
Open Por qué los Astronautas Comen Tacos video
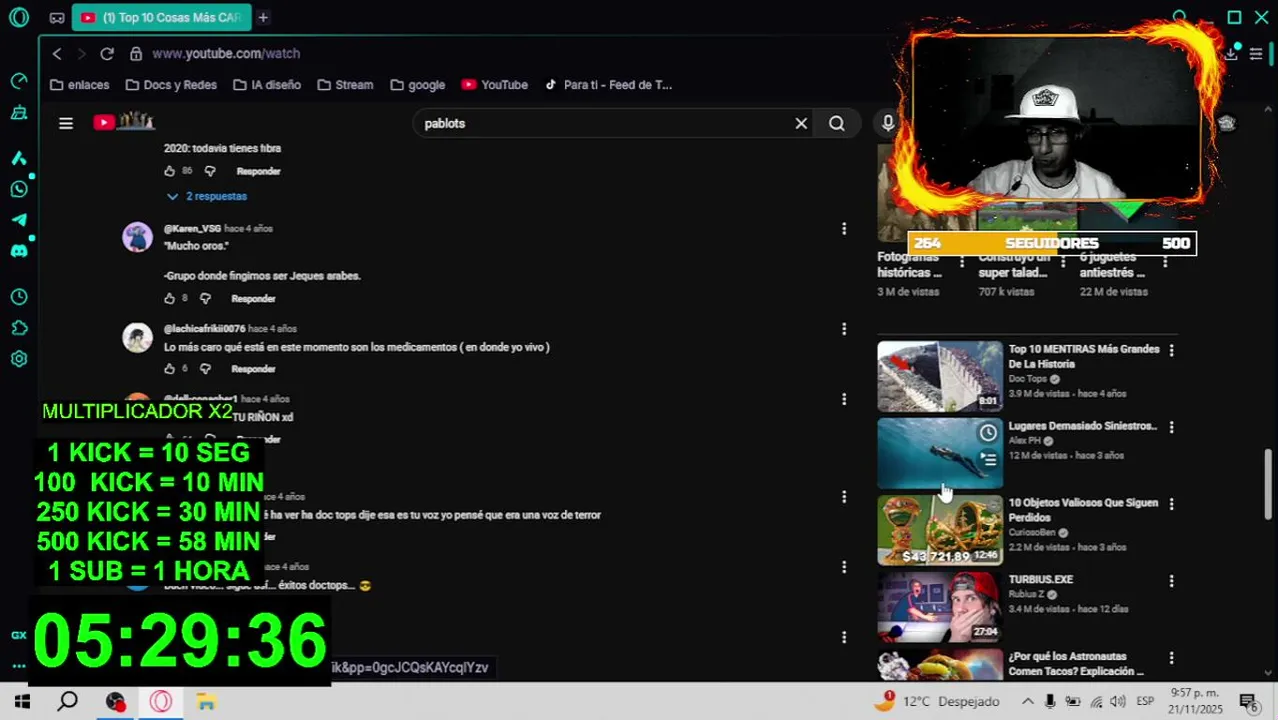1076,664
